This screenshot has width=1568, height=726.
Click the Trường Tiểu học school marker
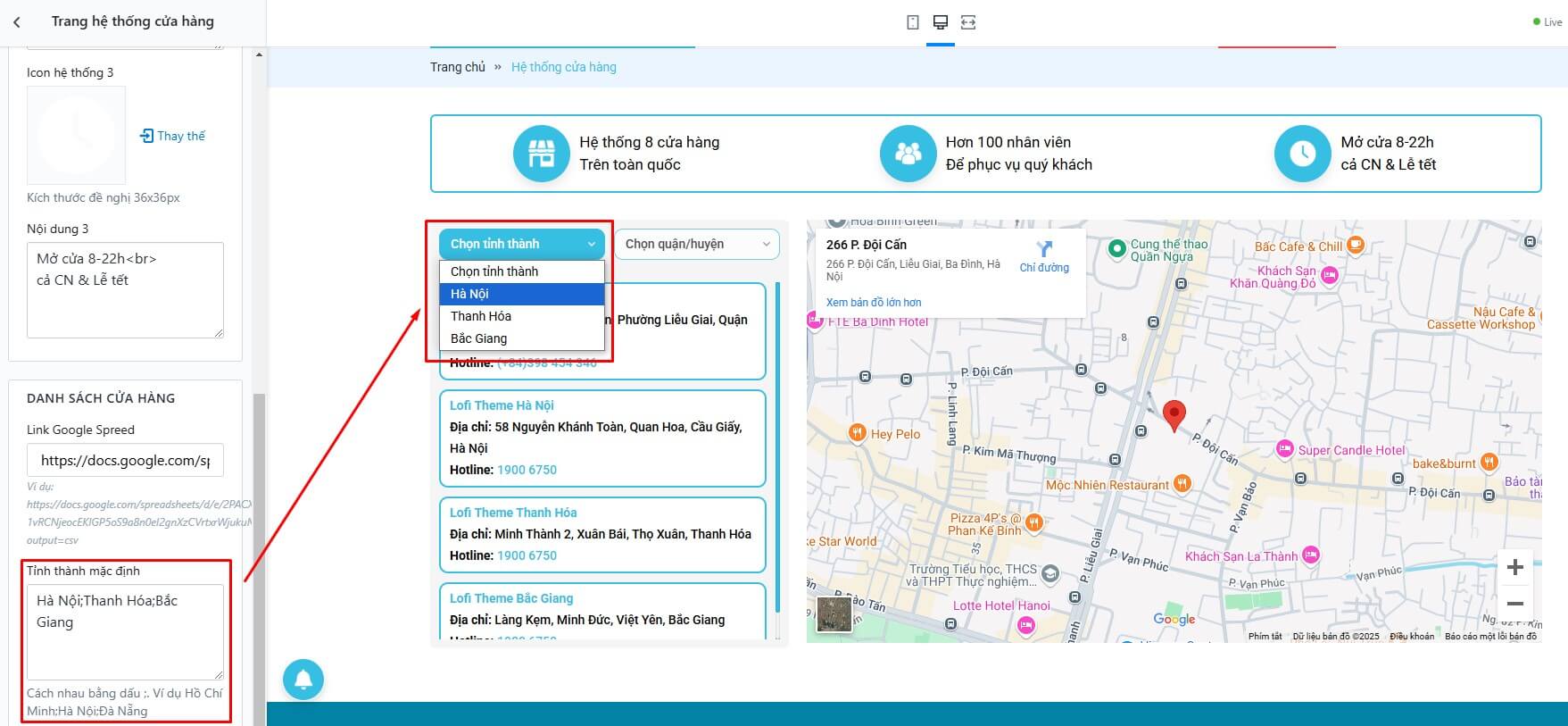coord(1050,574)
